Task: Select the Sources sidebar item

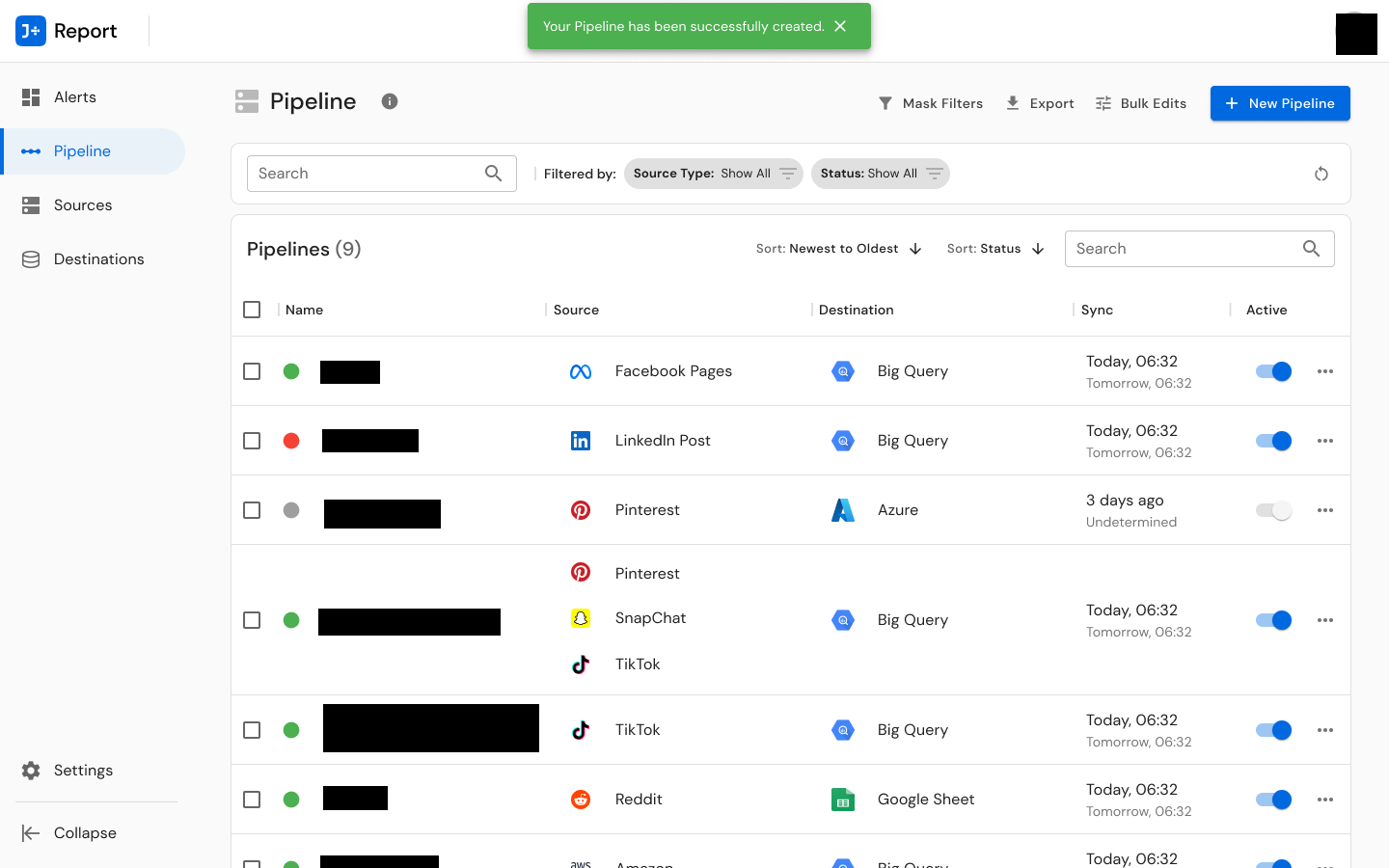Action: tap(83, 204)
